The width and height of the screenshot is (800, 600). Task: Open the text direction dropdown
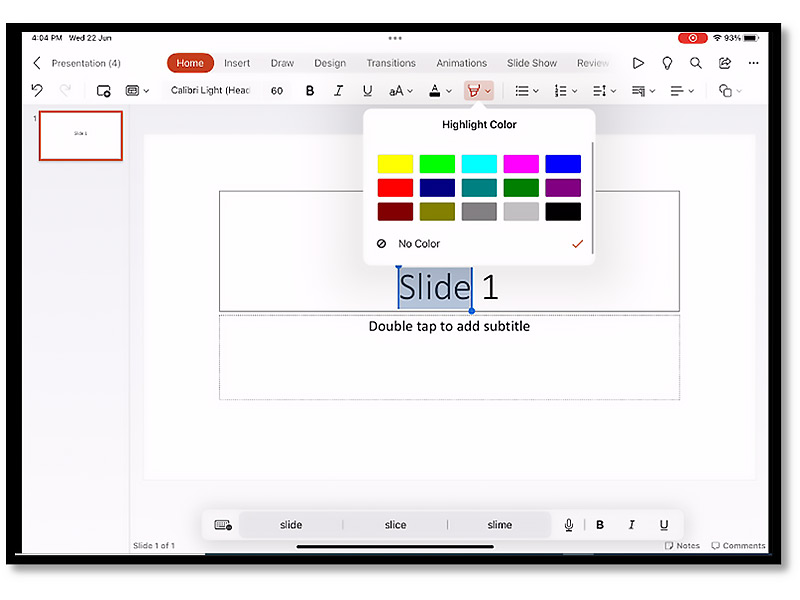tap(643, 91)
